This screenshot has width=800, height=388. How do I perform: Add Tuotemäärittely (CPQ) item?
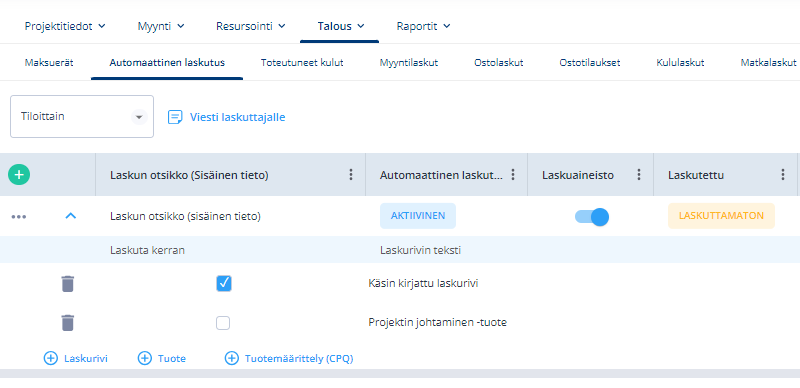pos(289,358)
